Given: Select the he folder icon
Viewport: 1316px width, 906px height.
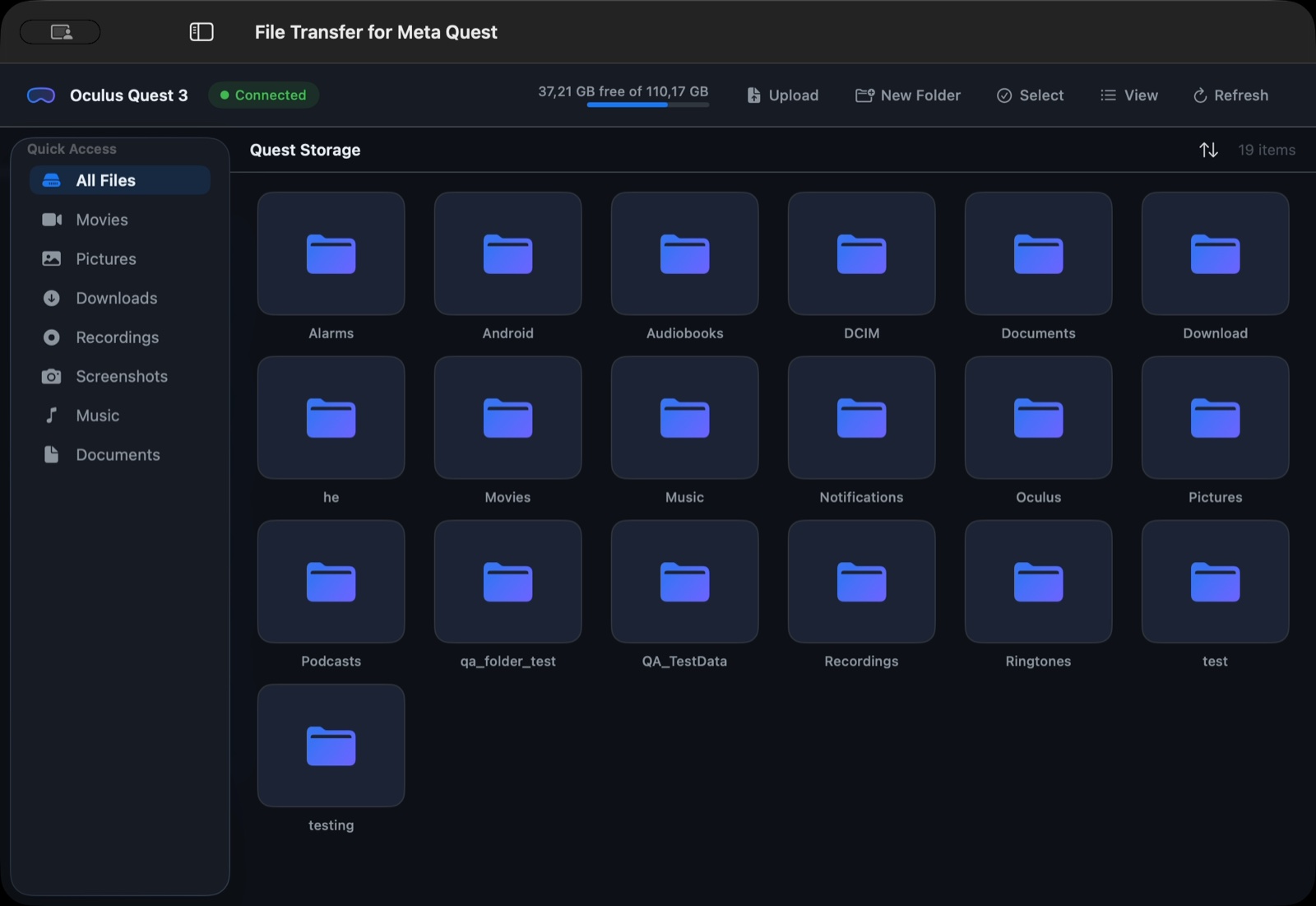Looking at the screenshot, I should 331,417.
